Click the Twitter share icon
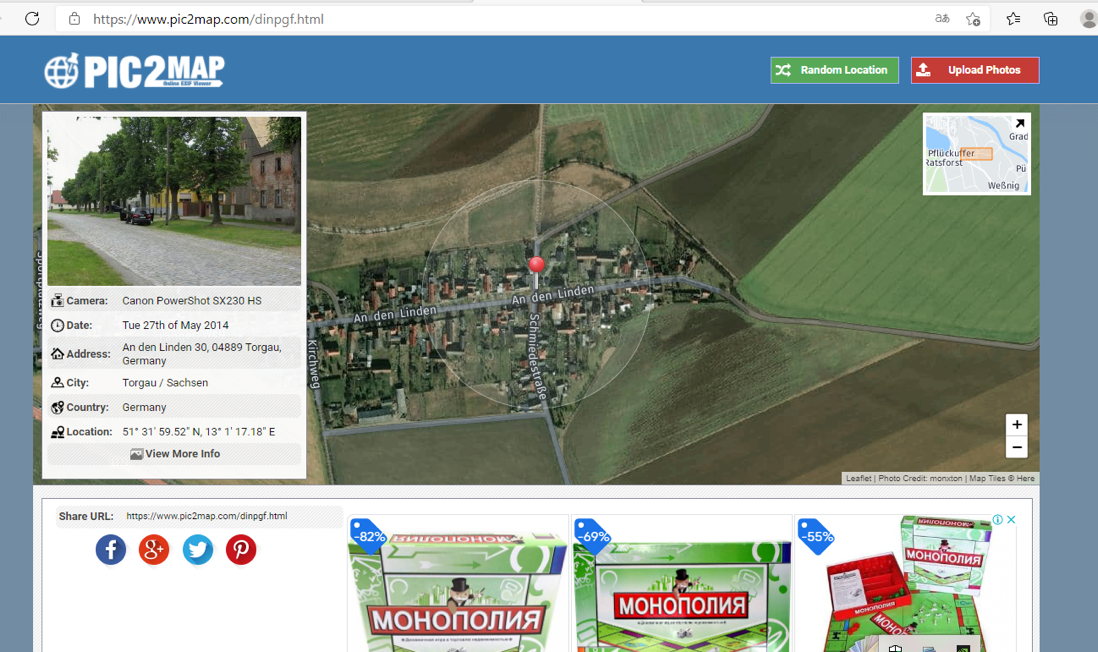The image size is (1098, 652). point(197,549)
